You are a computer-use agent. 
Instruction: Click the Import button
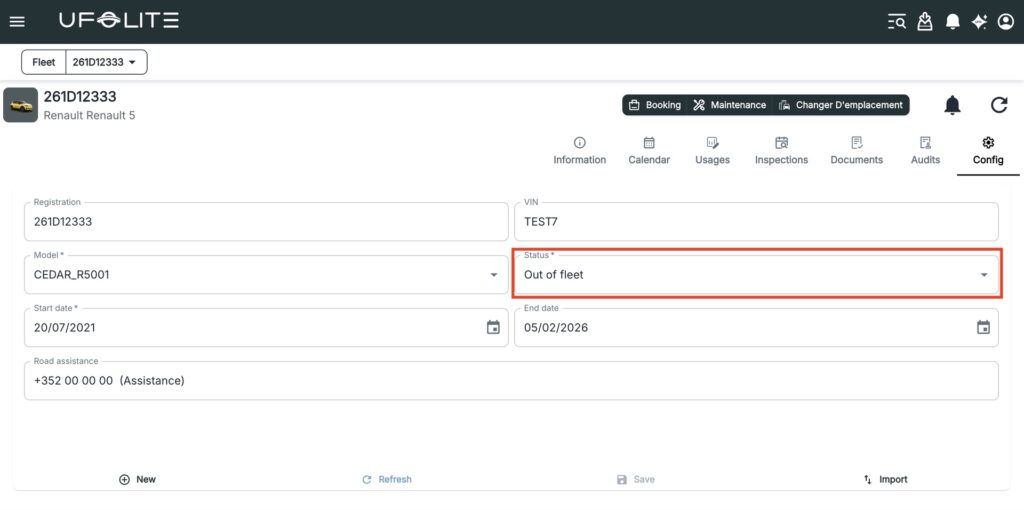click(x=885, y=480)
